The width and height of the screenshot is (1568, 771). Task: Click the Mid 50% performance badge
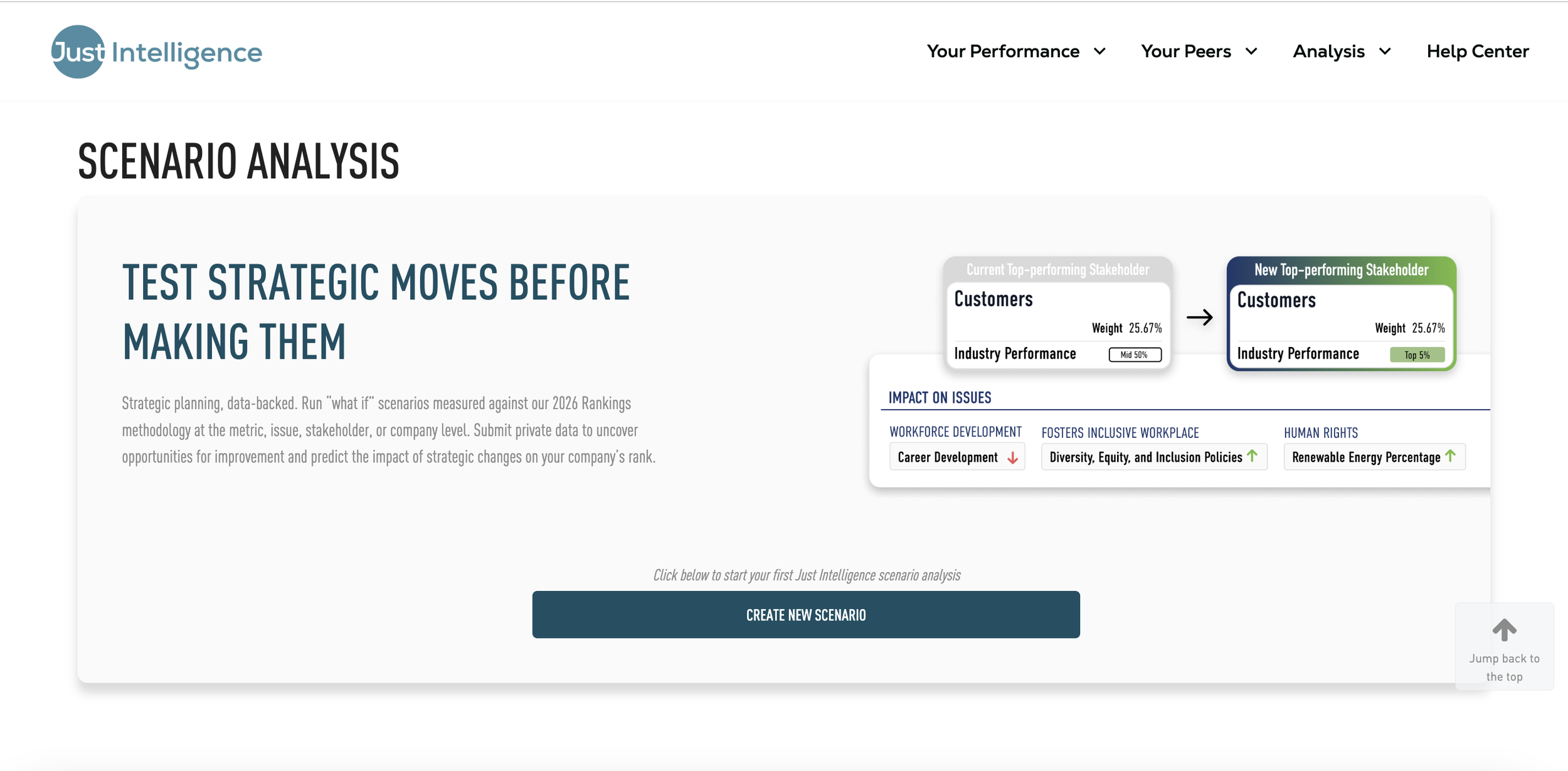(1135, 355)
